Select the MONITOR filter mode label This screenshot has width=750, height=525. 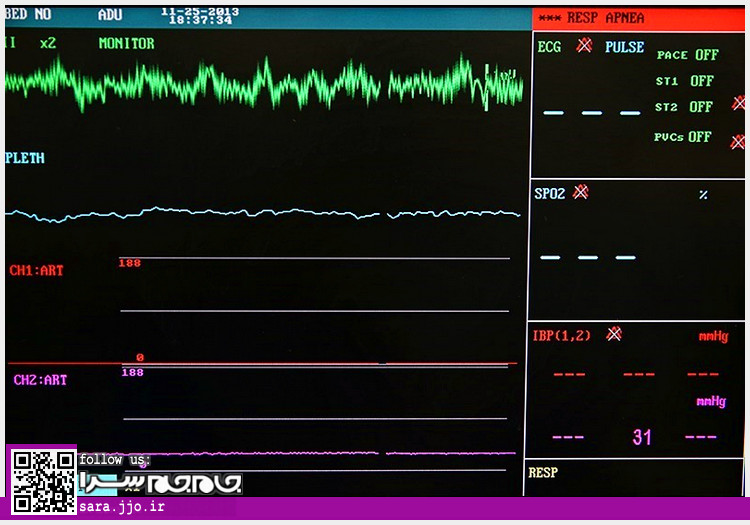tap(126, 44)
